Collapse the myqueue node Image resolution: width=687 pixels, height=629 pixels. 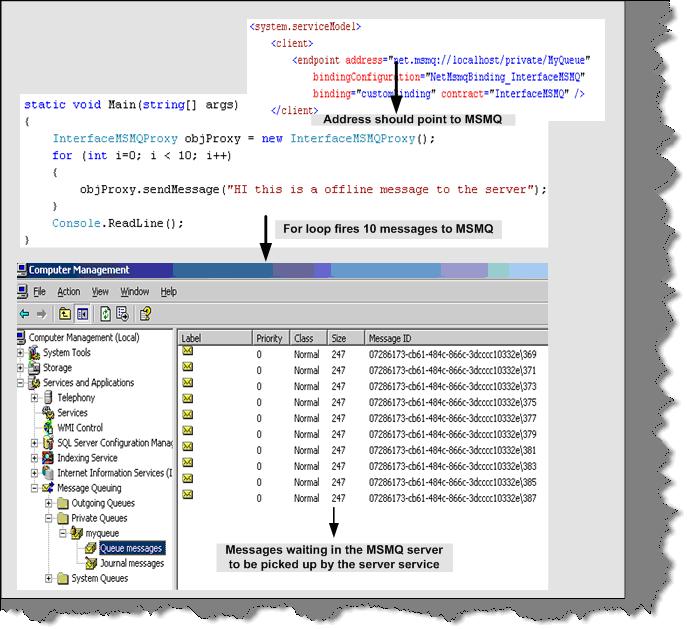tap(63, 533)
